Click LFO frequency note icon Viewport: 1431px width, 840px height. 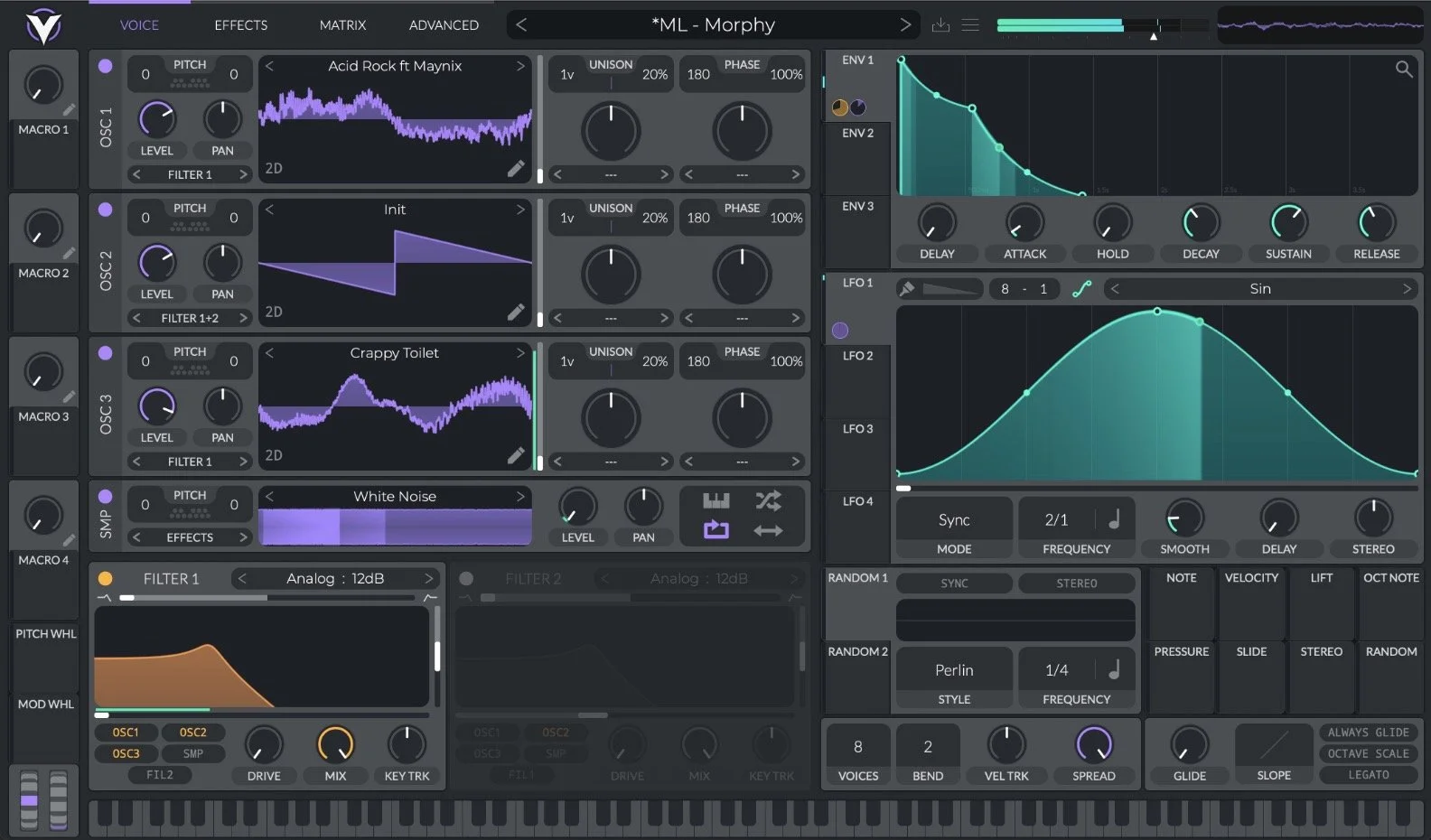coord(1114,519)
